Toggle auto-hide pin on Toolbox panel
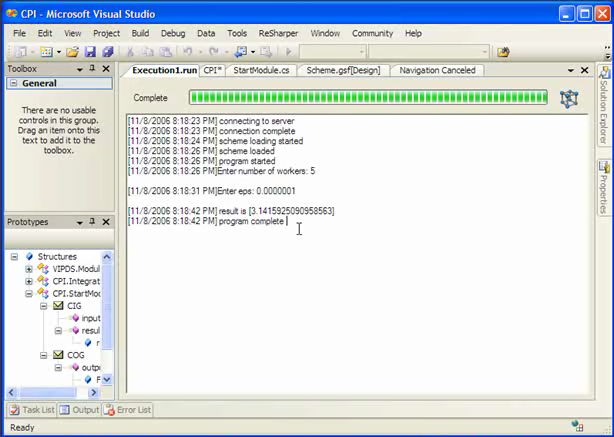The width and height of the screenshot is (614, 437). click(x=92, y=69)
